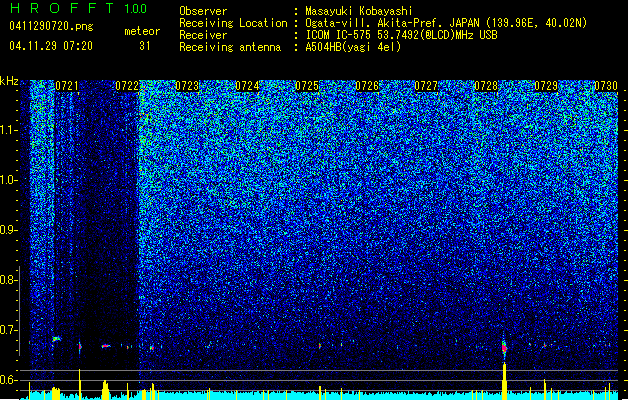629x400 pixels.
Task: Click the 0723 time marker
Action: click(x=187, y=86)
